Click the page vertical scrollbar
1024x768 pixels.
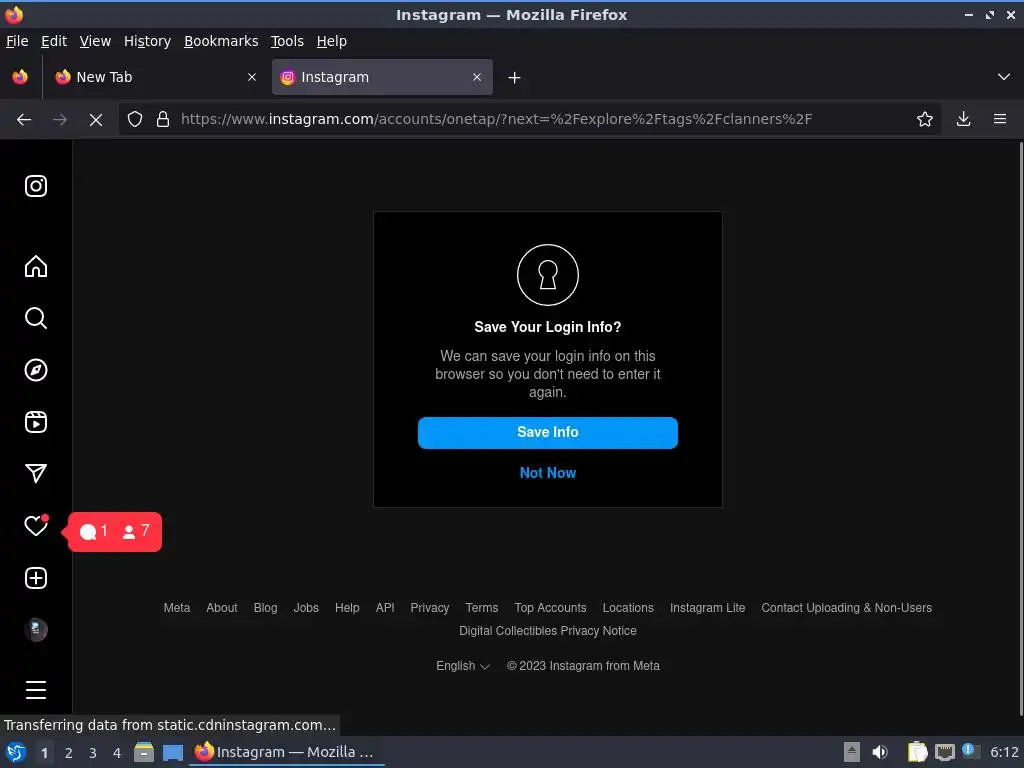point(1020,428)
